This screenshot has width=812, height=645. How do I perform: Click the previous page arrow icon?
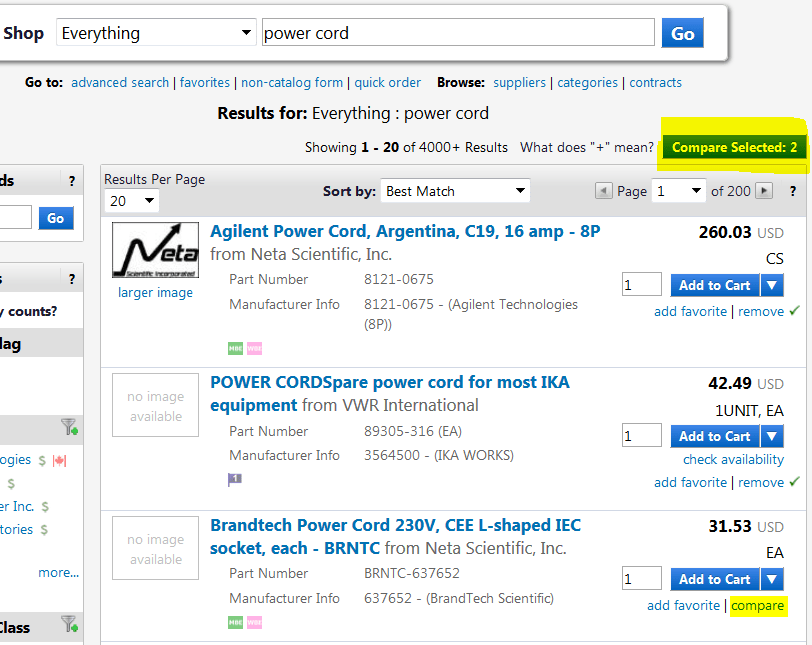pos(603,191)
